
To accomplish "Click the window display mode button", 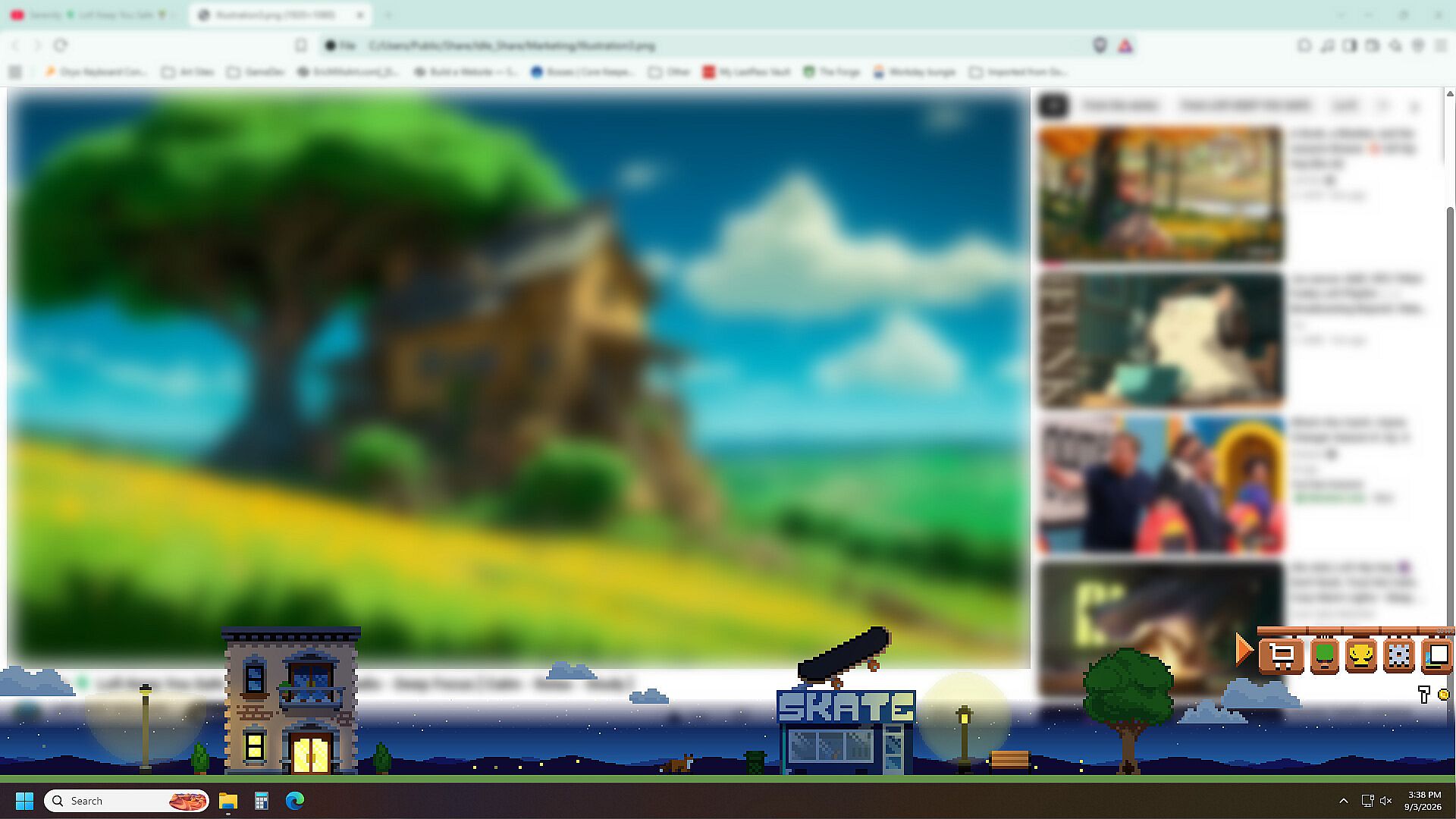I will point(1437,656).
